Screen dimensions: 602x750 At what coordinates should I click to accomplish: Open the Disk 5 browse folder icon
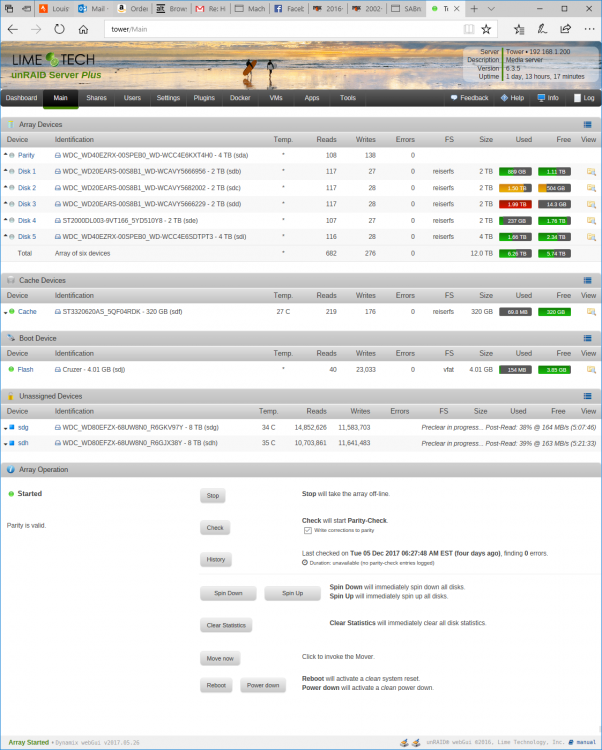(591, 237)
